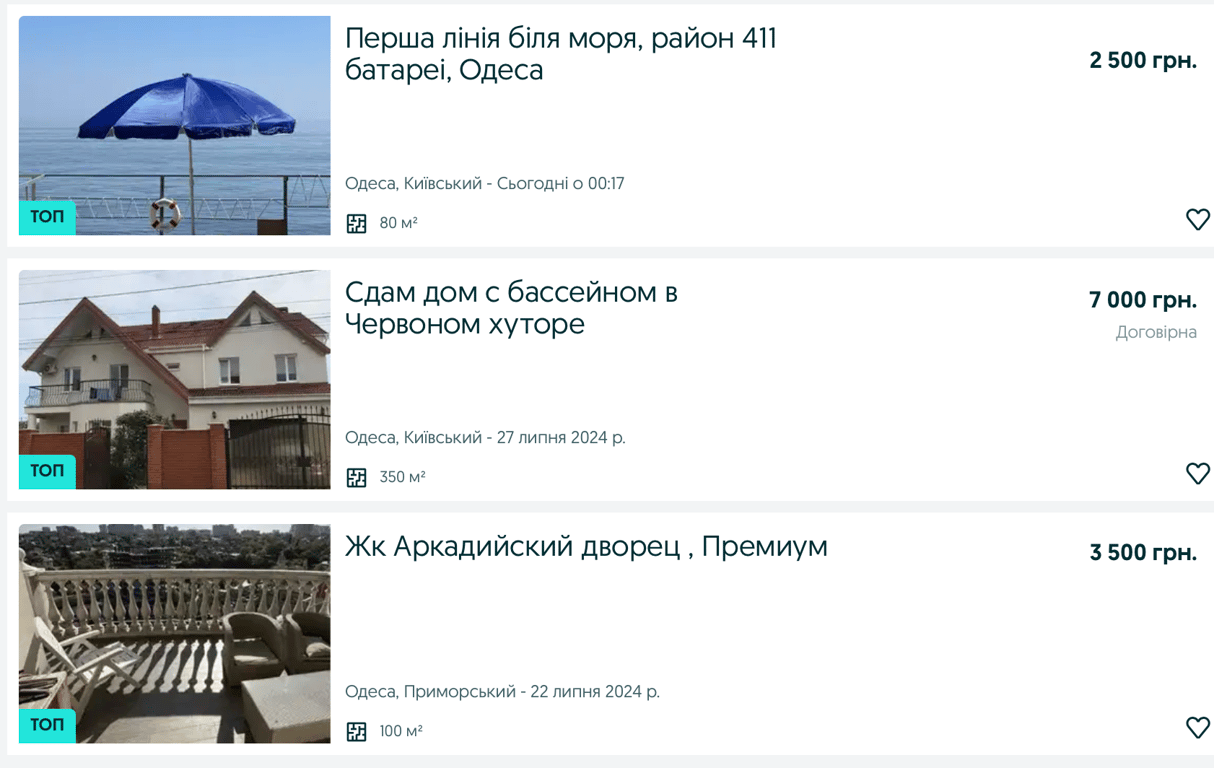Open the Жк Аркадийский дворец Премиум listing

(586, 547)
